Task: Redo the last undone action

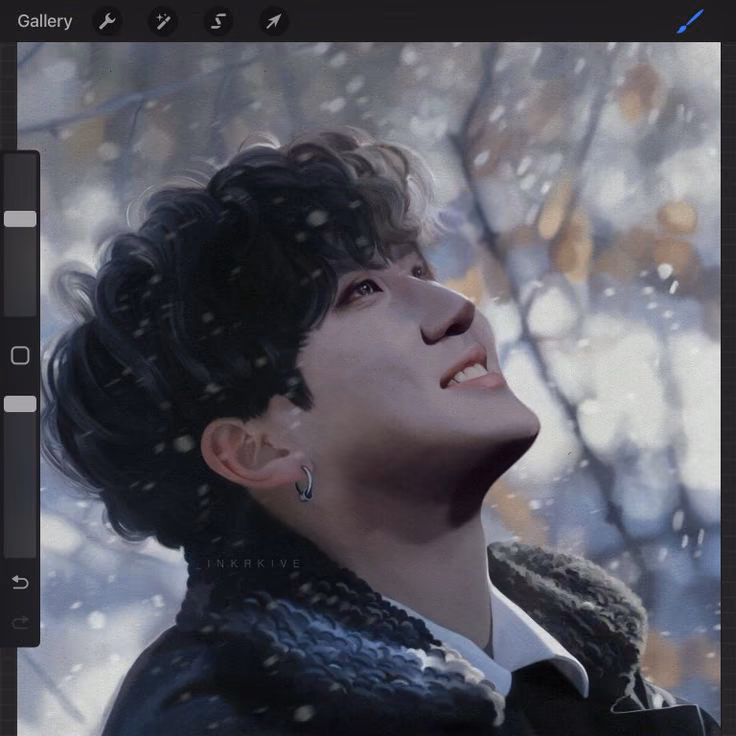Action: click(x=20, y=623)
